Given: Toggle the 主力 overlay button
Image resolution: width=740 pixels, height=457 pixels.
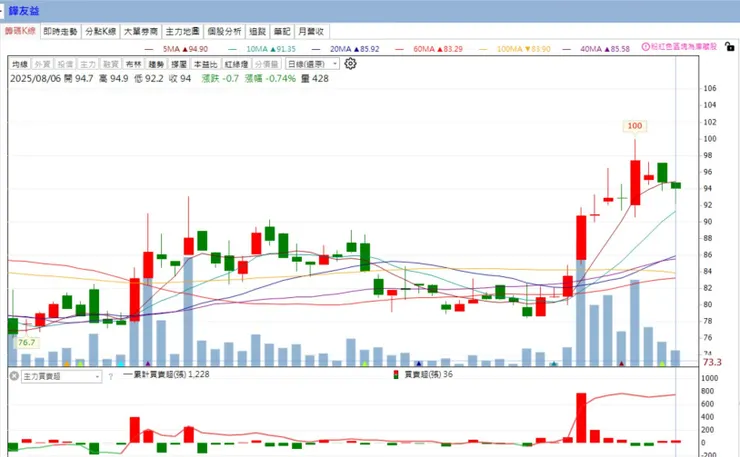Looking at the screenshot, I should [x=88, y=64].
